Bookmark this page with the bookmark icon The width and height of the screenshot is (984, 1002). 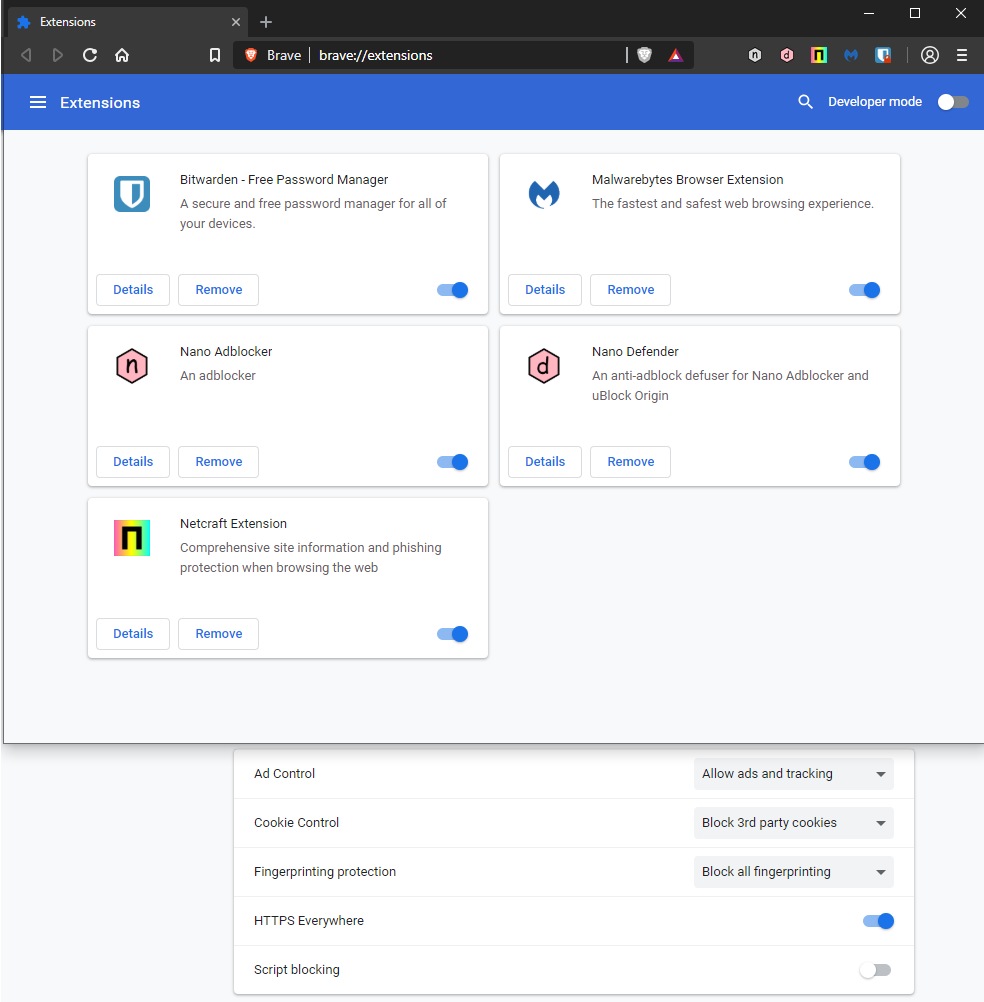[x=215, y=55]
